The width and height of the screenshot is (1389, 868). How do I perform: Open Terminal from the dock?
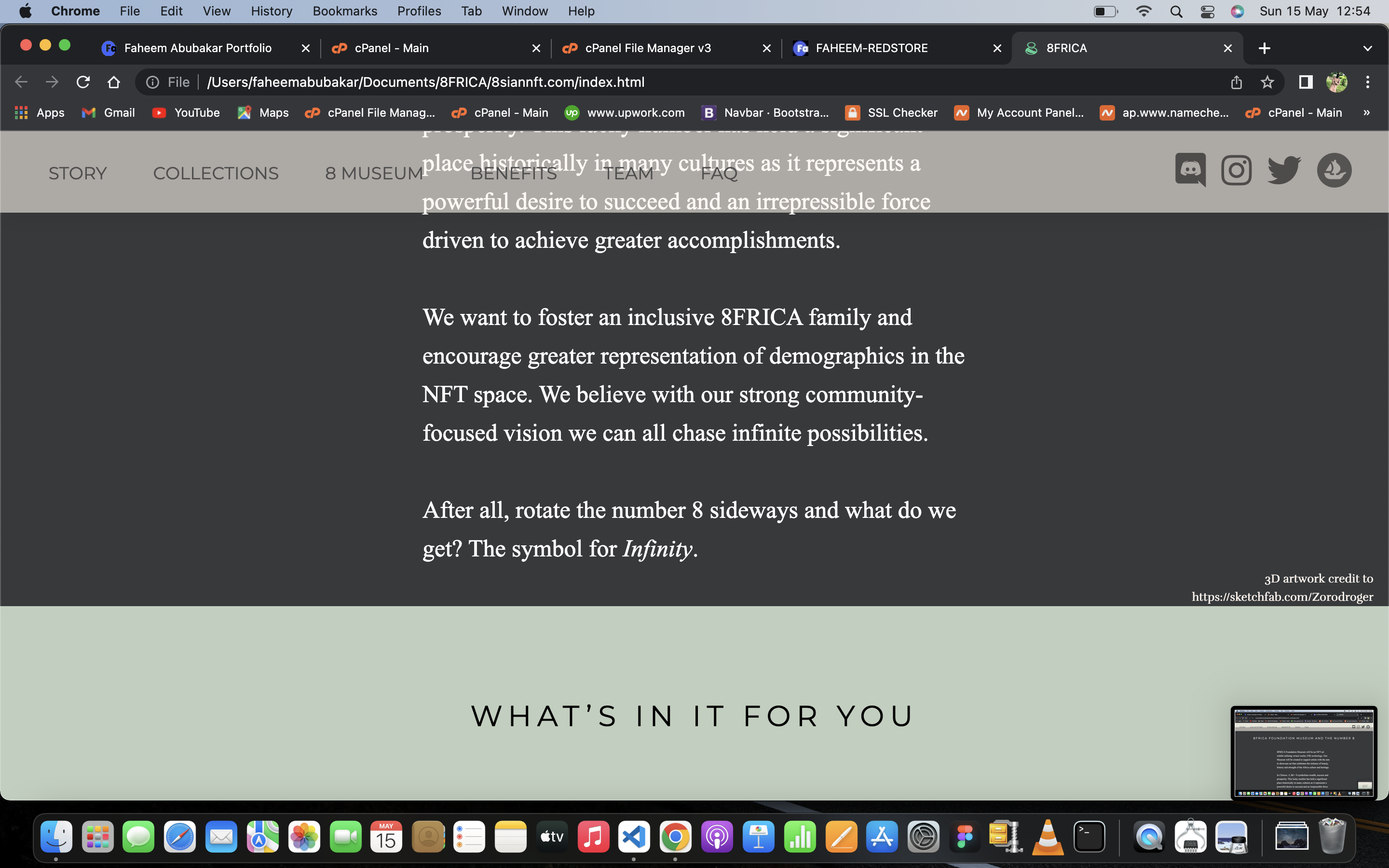(x=1089, y=837)
